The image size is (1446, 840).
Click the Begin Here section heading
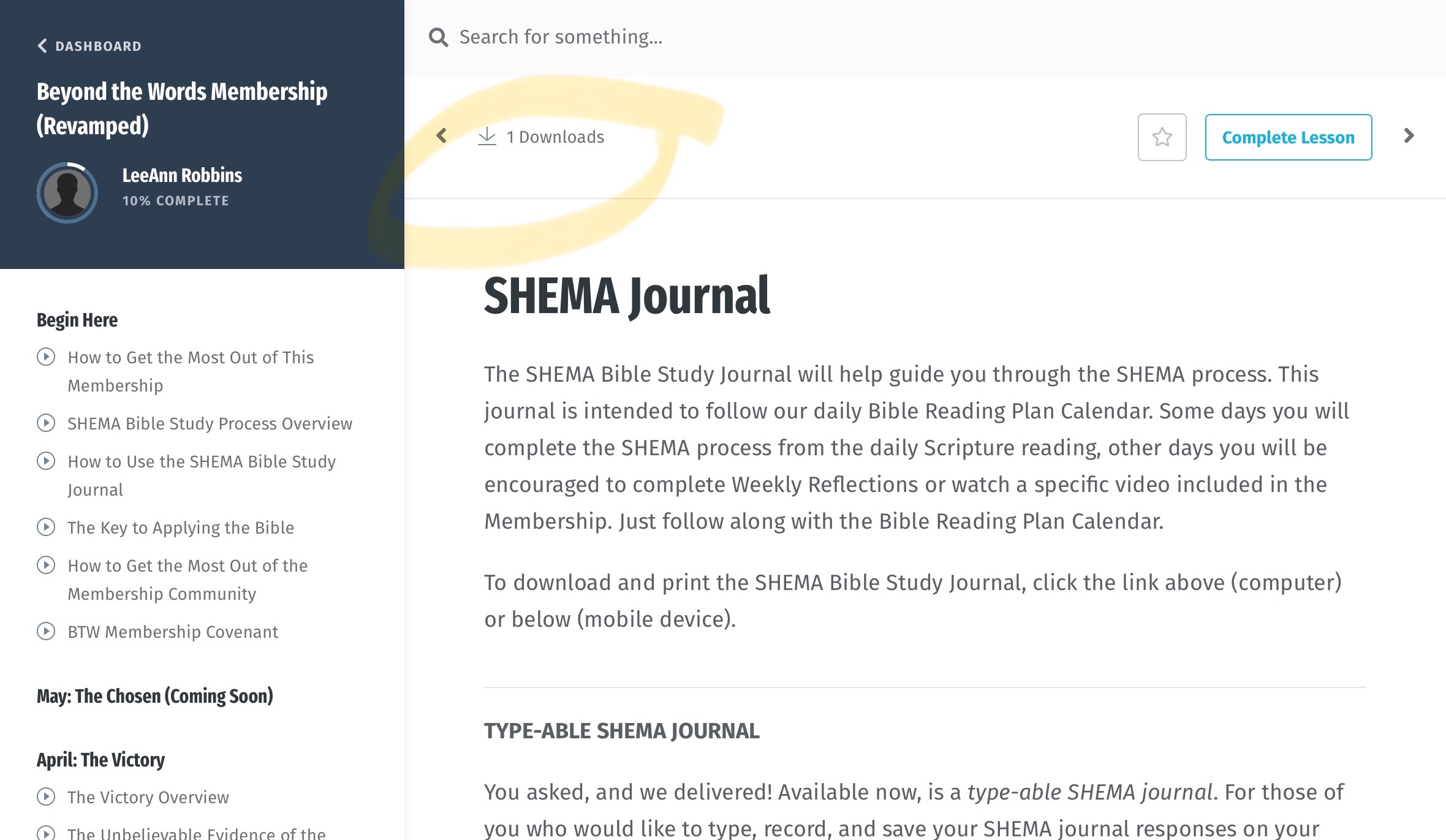coord(77,320)
